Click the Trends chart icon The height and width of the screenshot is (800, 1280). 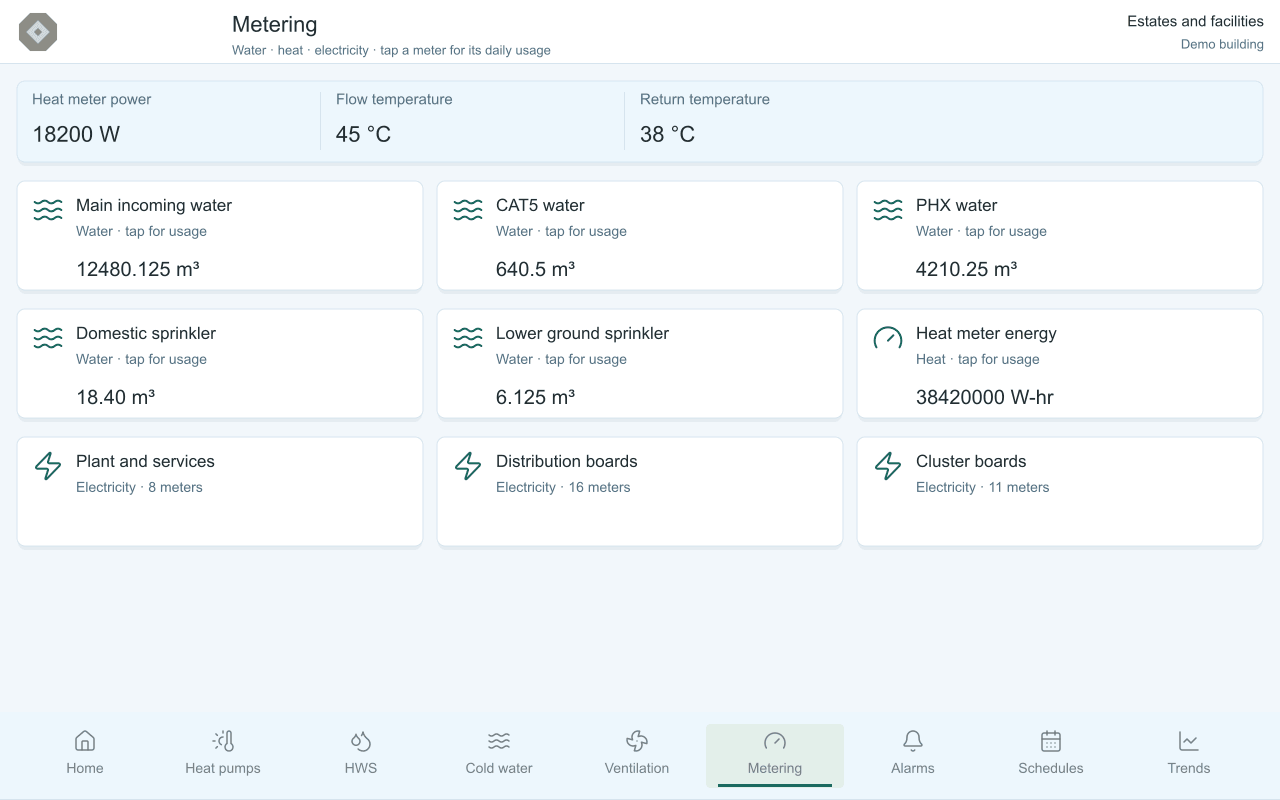[1189, 741]
